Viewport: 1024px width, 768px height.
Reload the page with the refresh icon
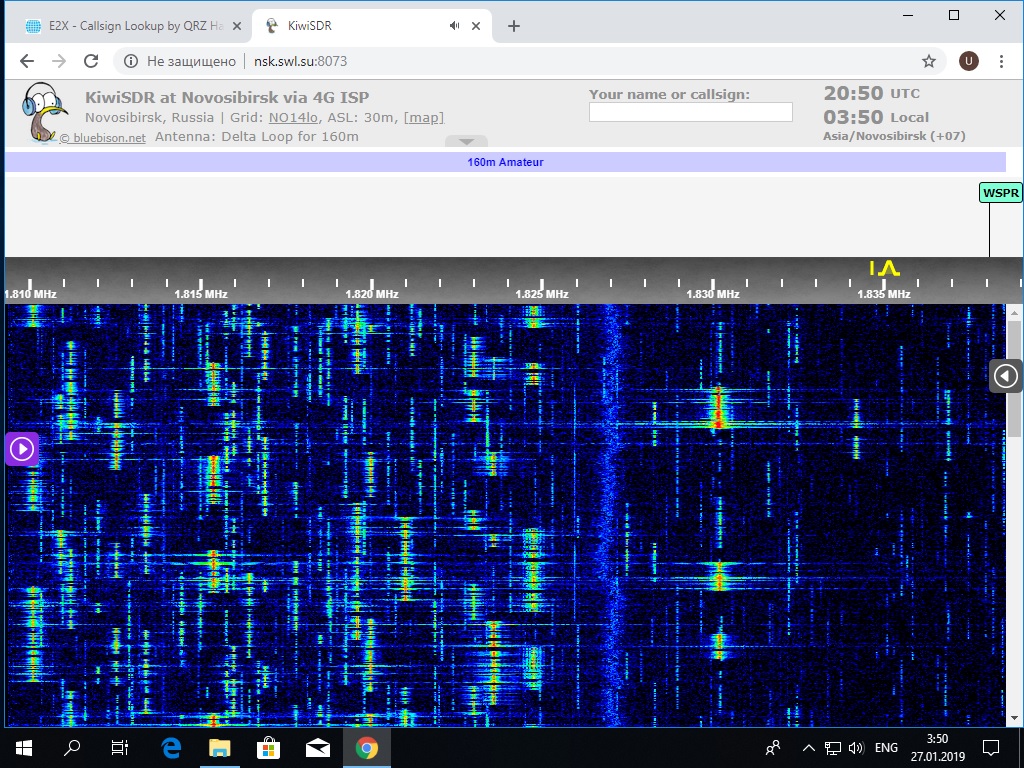coord(91,61)
